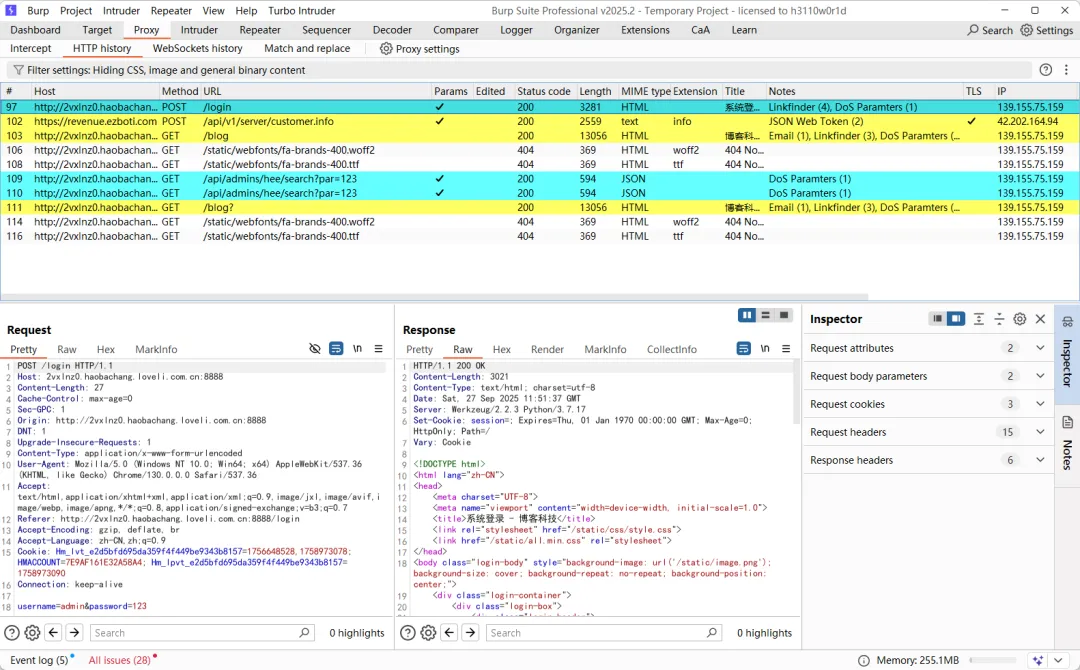Screen dimensions: 1080x670
Task: Click the memory usage progress bar
Action: pyautogui.click(x=993, y=660)
